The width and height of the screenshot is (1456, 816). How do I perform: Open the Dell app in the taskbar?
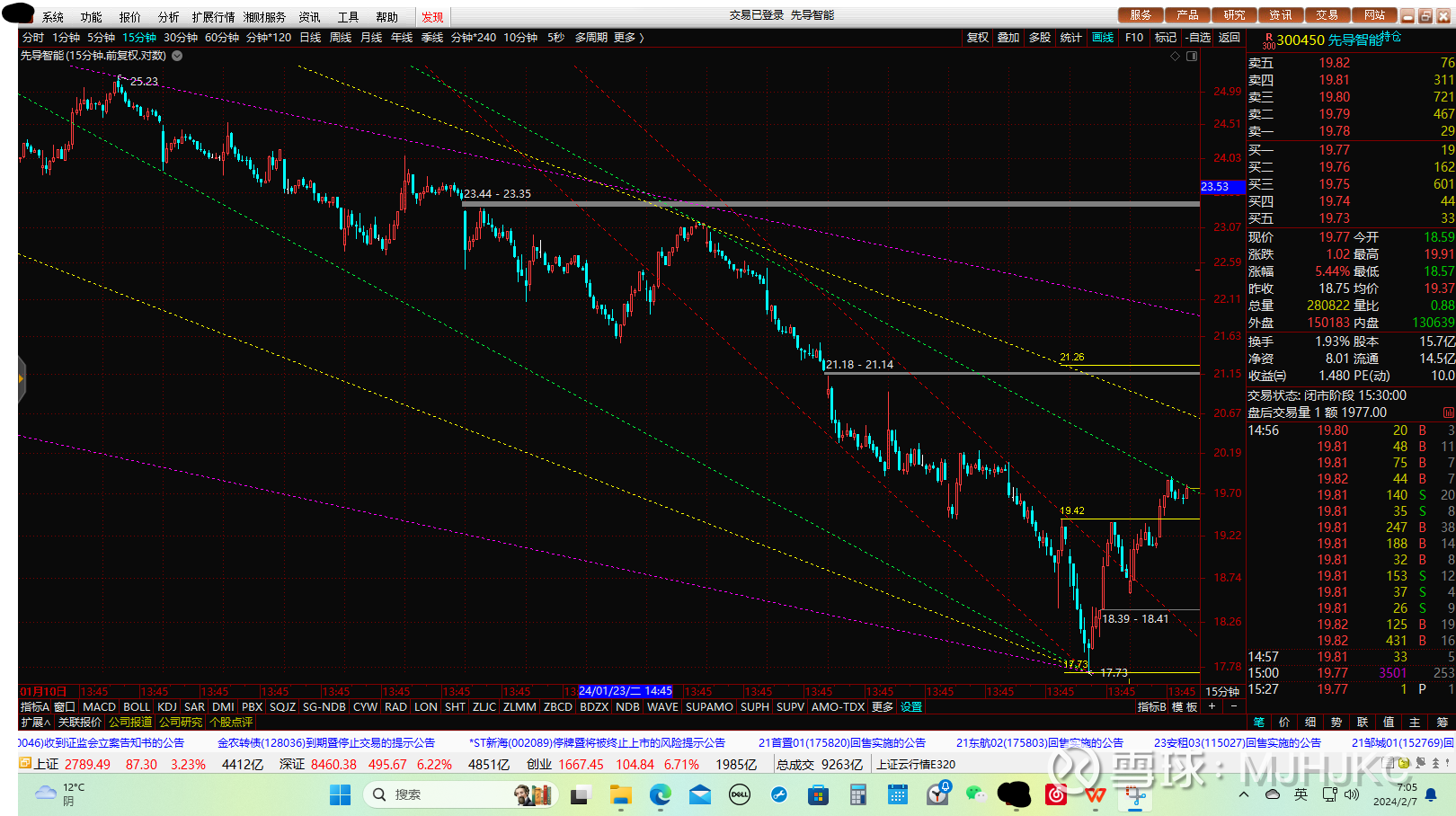[x=740, y=794]
